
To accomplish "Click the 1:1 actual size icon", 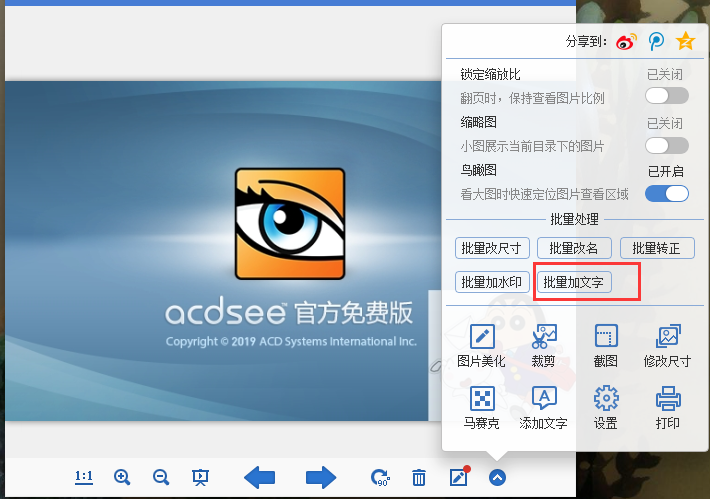I will [84, 477].
